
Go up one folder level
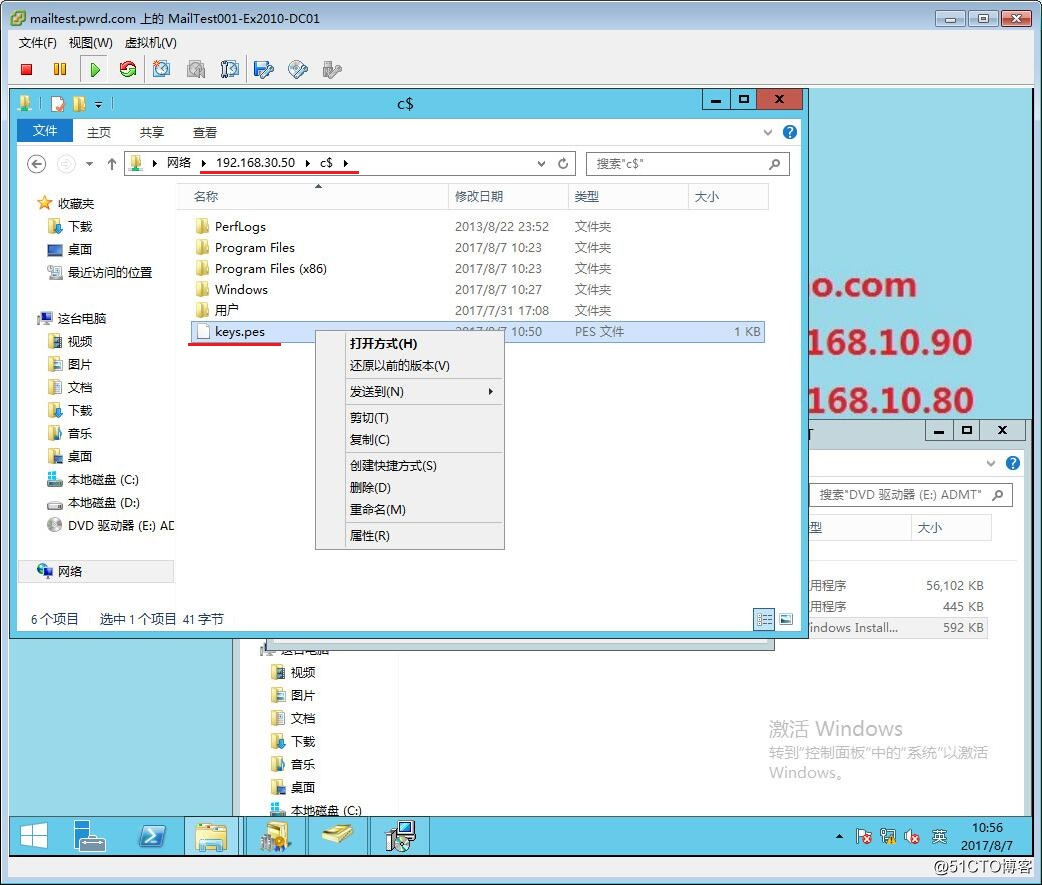(x=112, y=163)
